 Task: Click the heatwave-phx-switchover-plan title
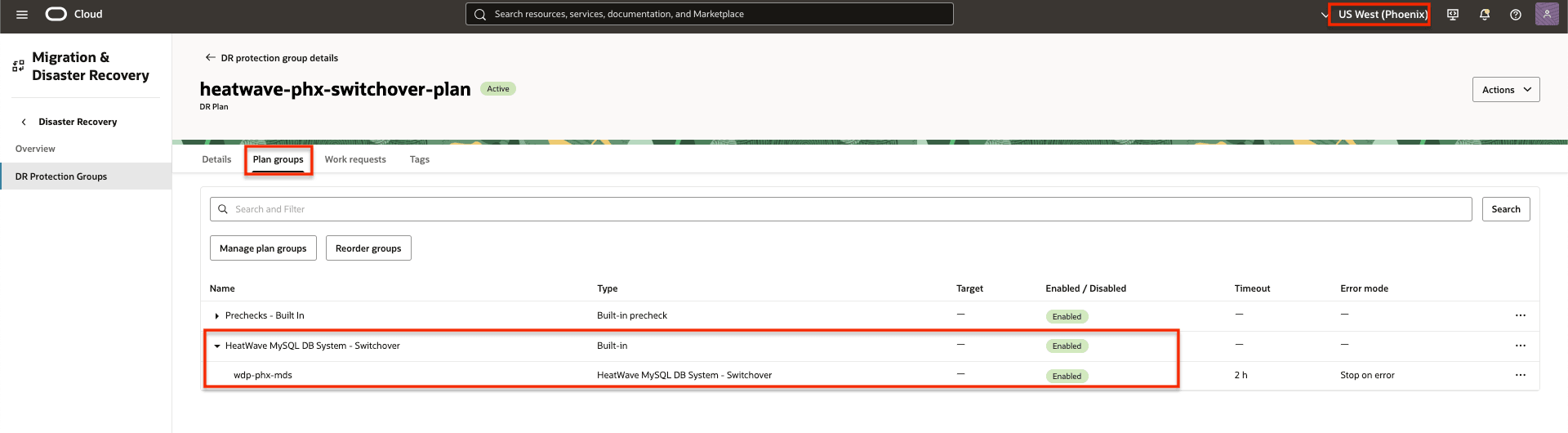[x=335, y=89]
